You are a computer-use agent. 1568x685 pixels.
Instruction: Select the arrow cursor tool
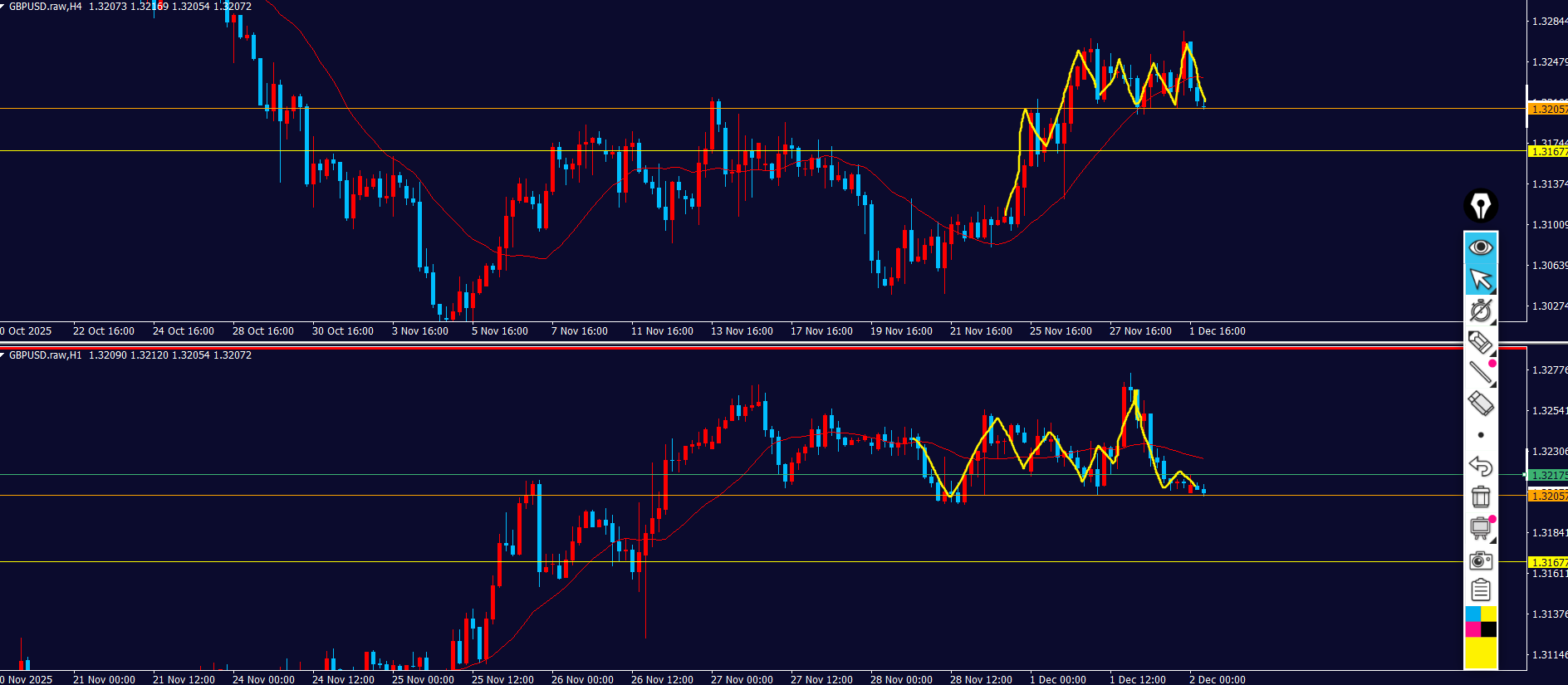[1480, 279]
